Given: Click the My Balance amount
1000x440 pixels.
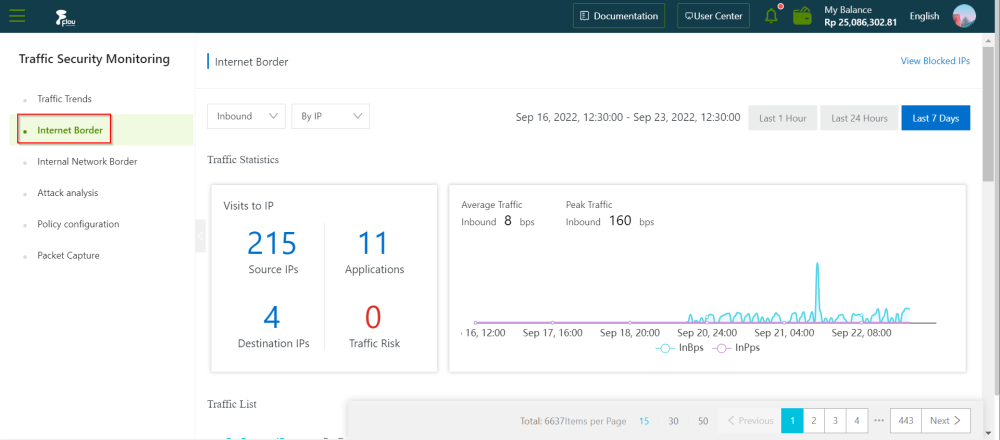Looking at the screenshot, I should pos(860,22).
